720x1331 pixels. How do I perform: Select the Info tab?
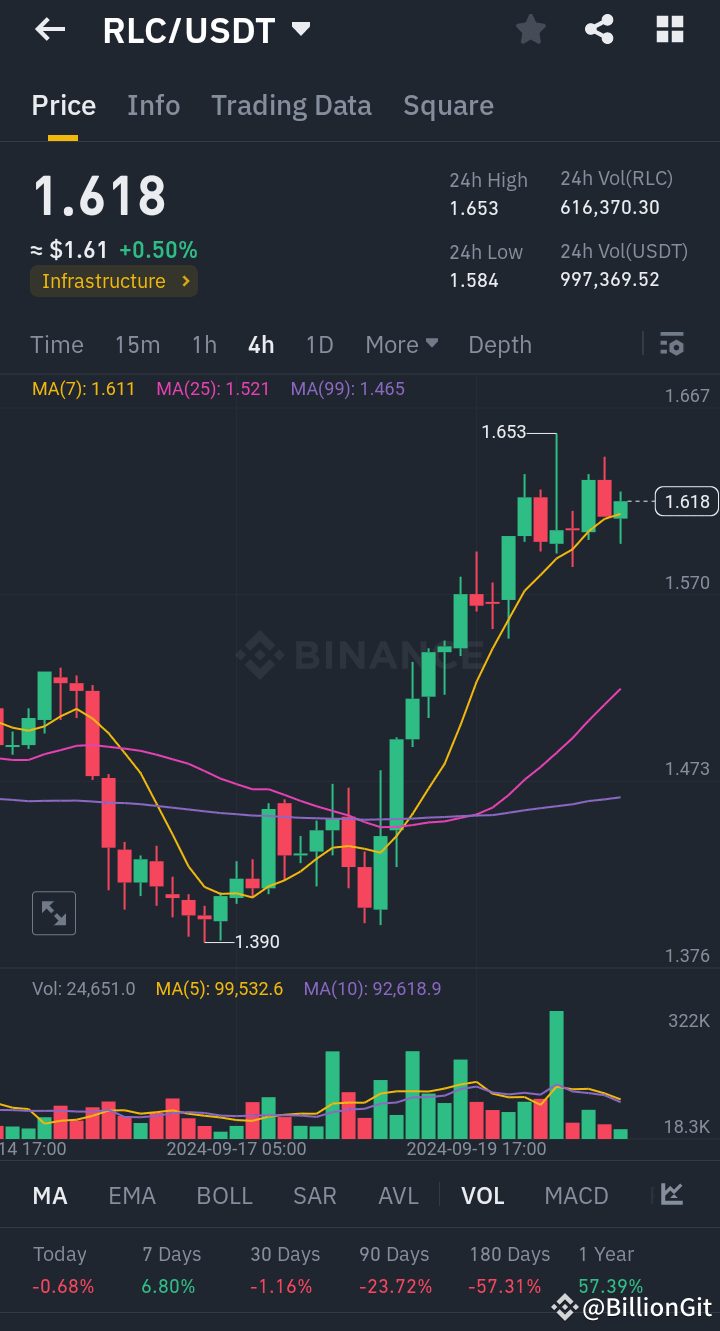click(153, 105)
